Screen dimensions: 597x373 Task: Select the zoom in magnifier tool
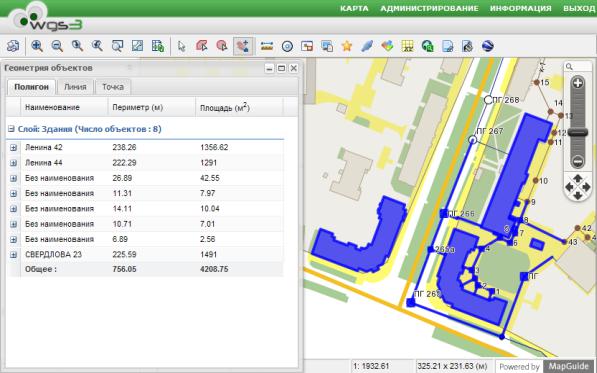(x=37, y=46)
